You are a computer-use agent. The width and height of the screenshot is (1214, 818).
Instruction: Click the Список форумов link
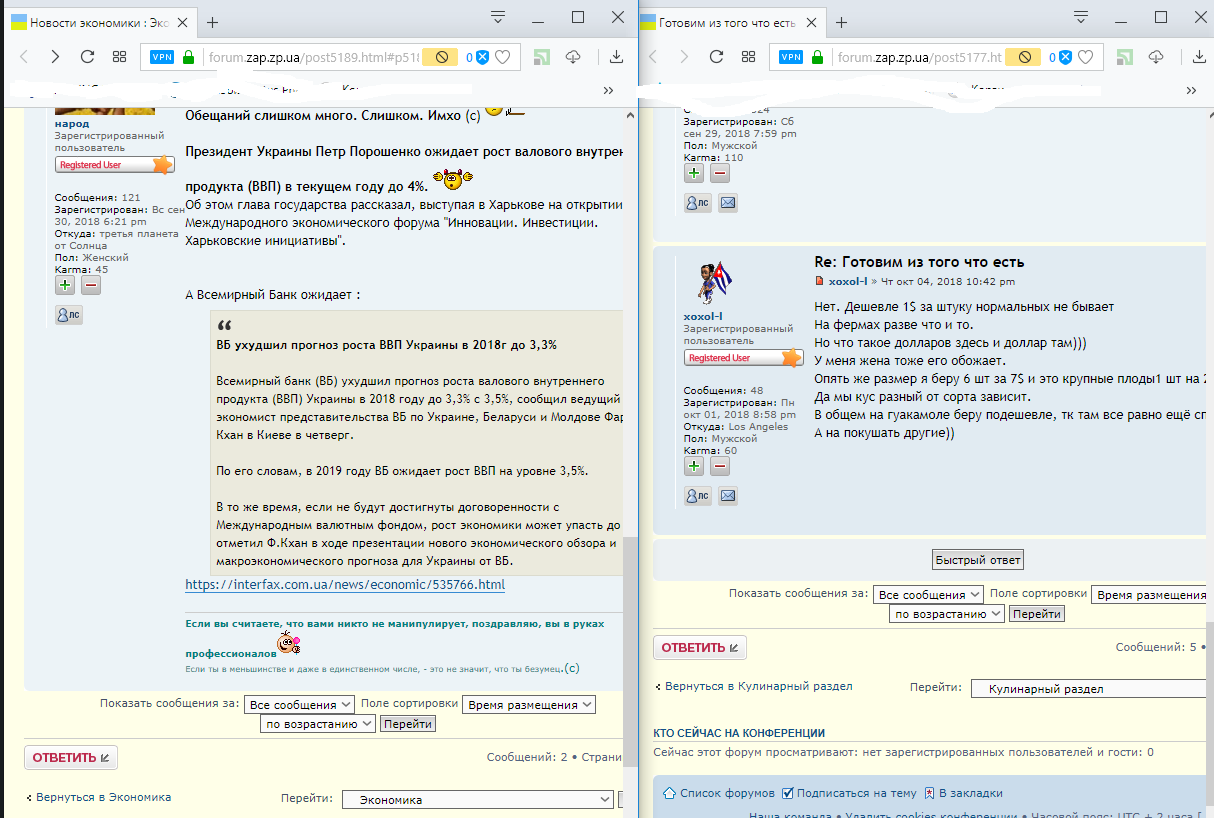point(719,793)
